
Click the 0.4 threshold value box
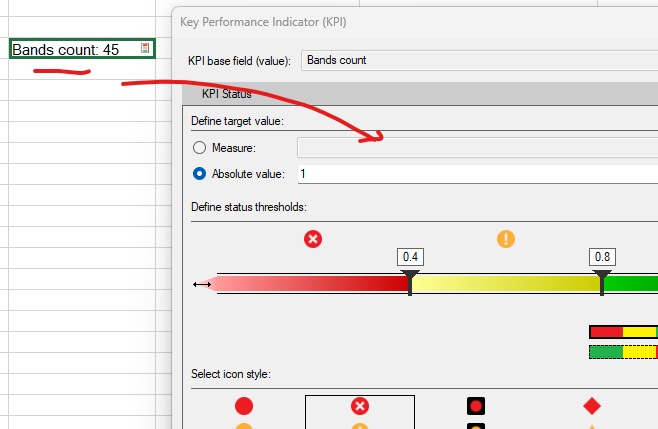(410, 257)
